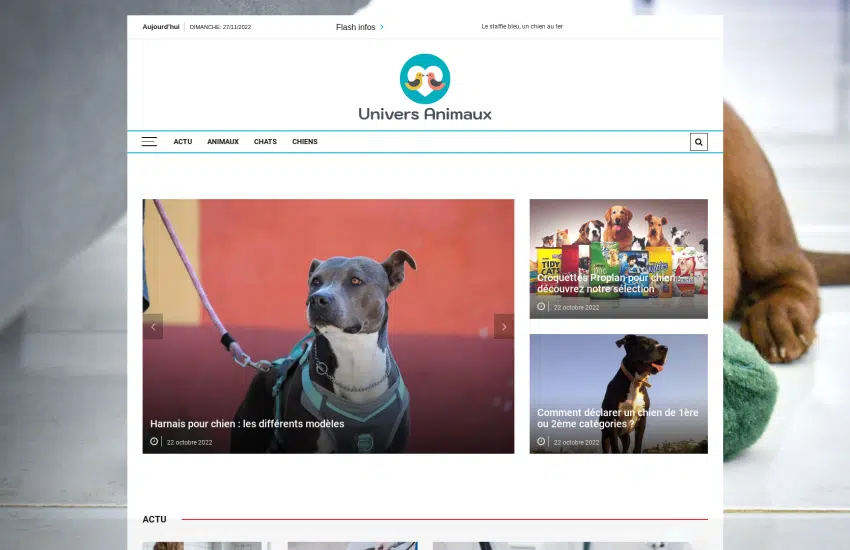Open Comment déclarer un chien article title
850x550 pixels.
617,418
